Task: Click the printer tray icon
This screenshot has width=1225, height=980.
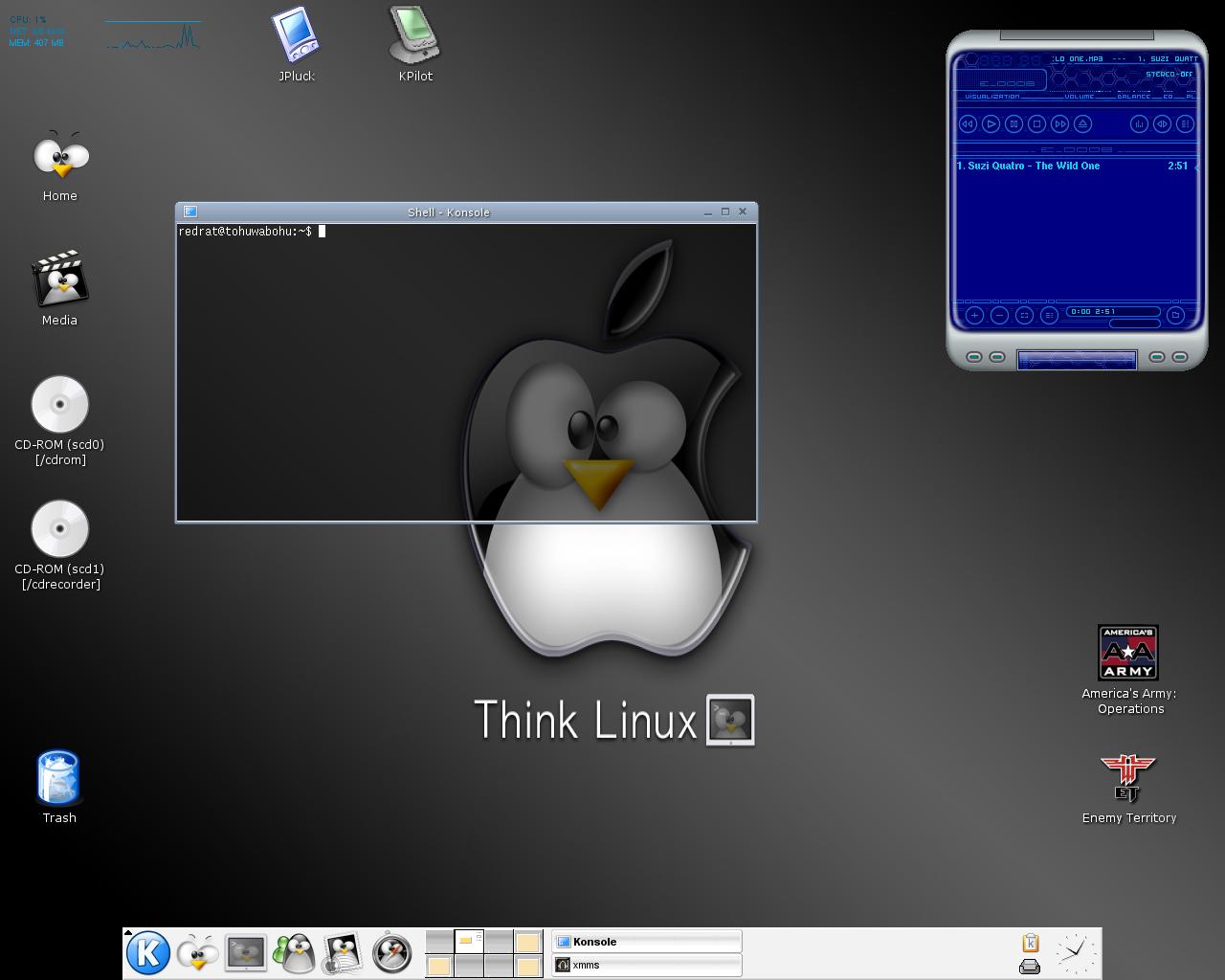Action: tap(1030, 967)
